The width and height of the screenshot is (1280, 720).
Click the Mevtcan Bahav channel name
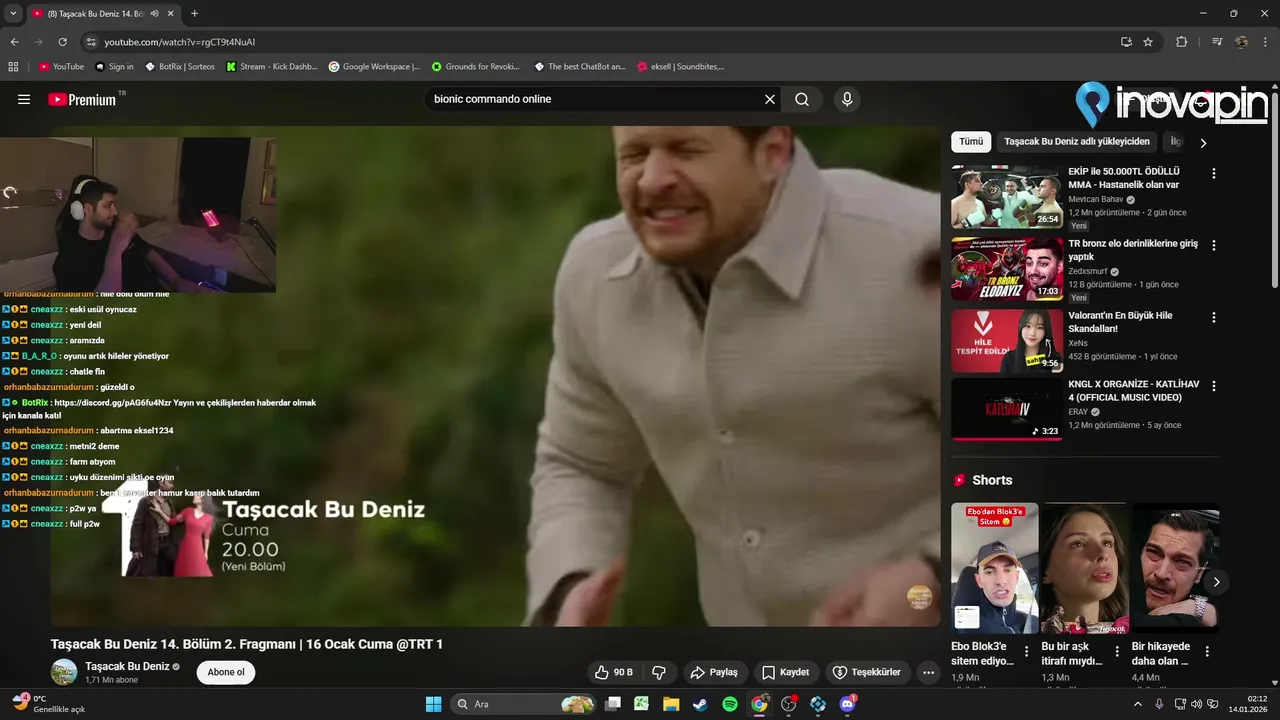1095,199
